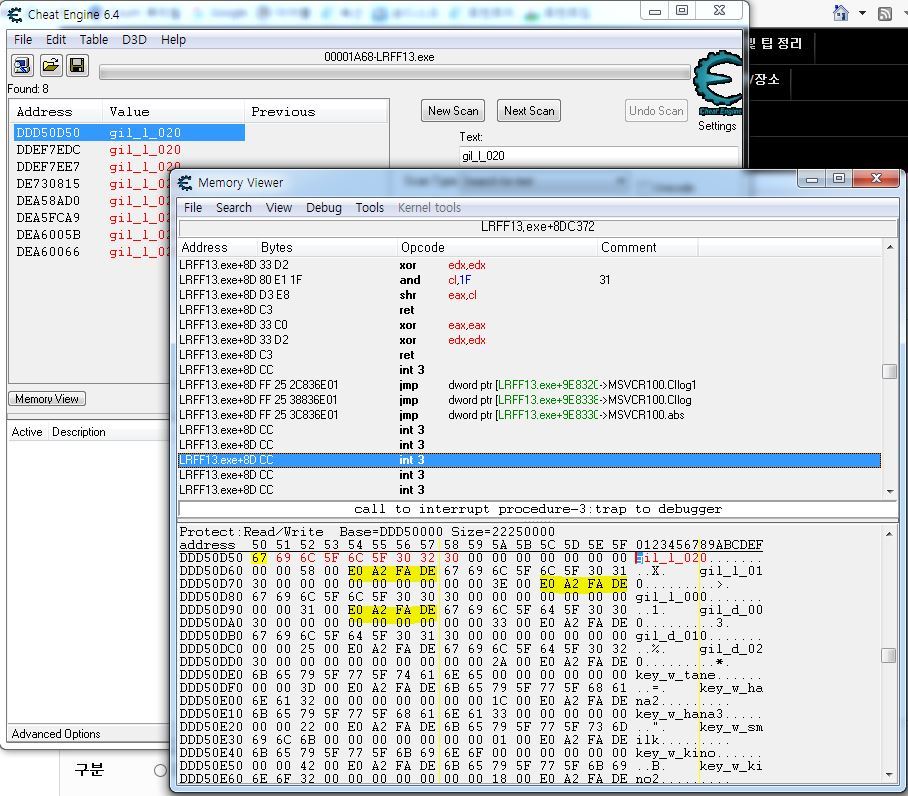Click the Bytes column header in disassembler
This screenshot has height=796, width=908.
pos(327,247)
